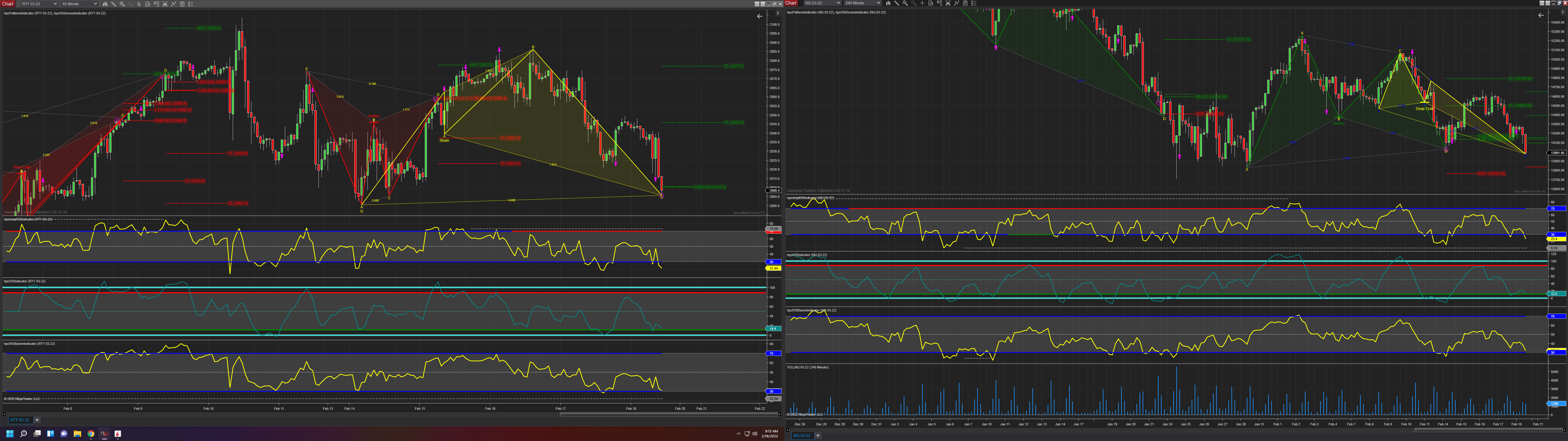The image size is (1568, 441).
Task: Open properties list icon in RTY toolbar
Action: pos(190,4)
